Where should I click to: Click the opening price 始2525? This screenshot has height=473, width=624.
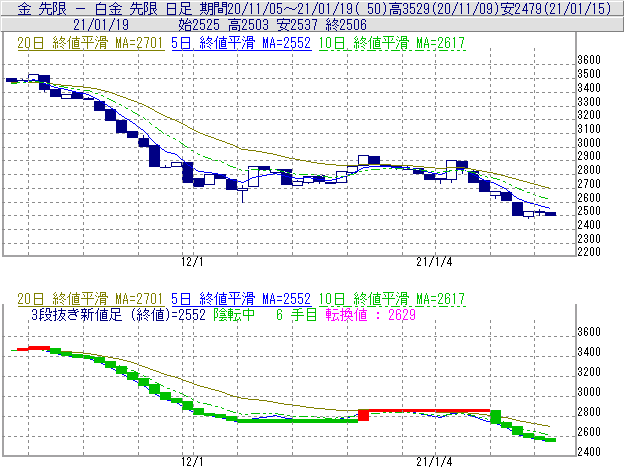[x=199, y=25]
